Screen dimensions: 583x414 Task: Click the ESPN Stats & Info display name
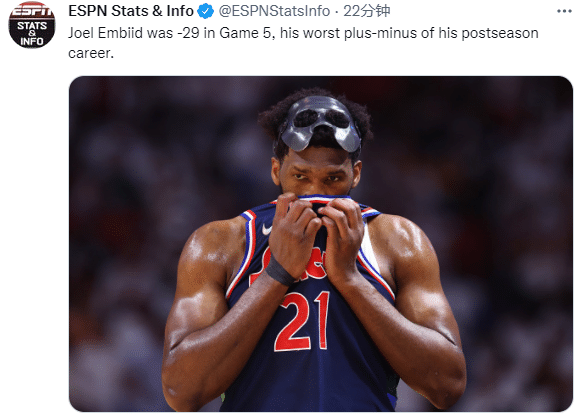tap(131, 11)
